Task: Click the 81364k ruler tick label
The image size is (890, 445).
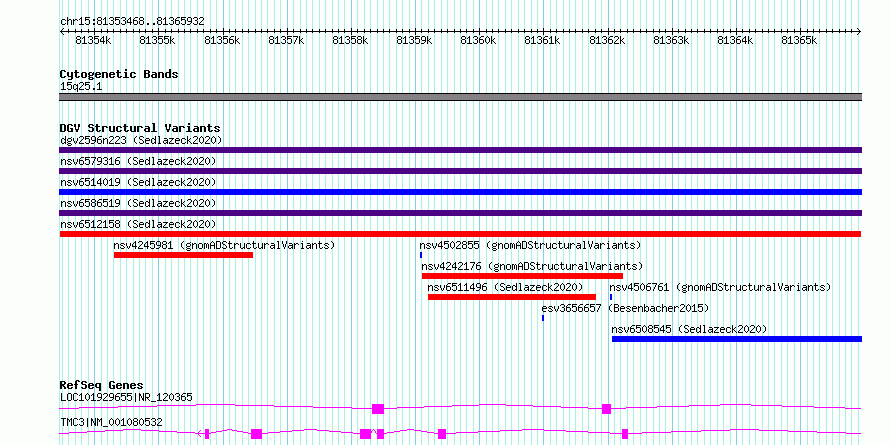Action: (x=736, y=40)
